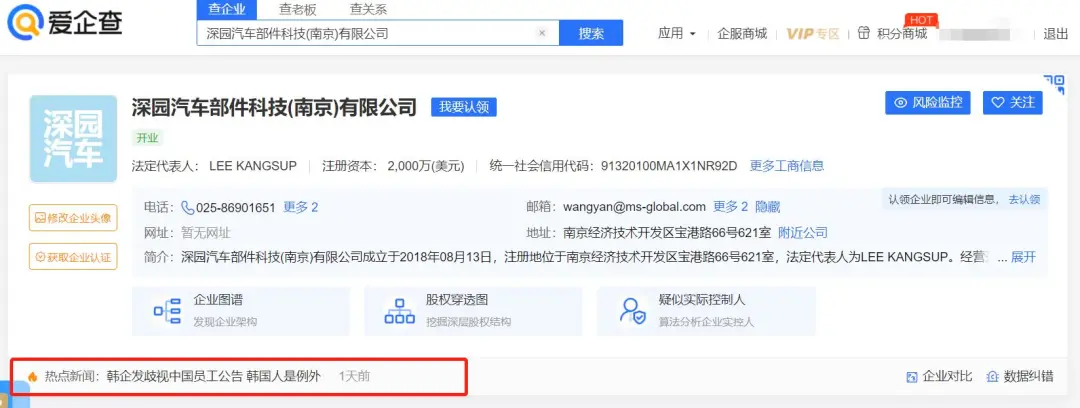Click the 暂无网址 website value
The width and height of the screenshot is (1080, 408).
(206, 233)
